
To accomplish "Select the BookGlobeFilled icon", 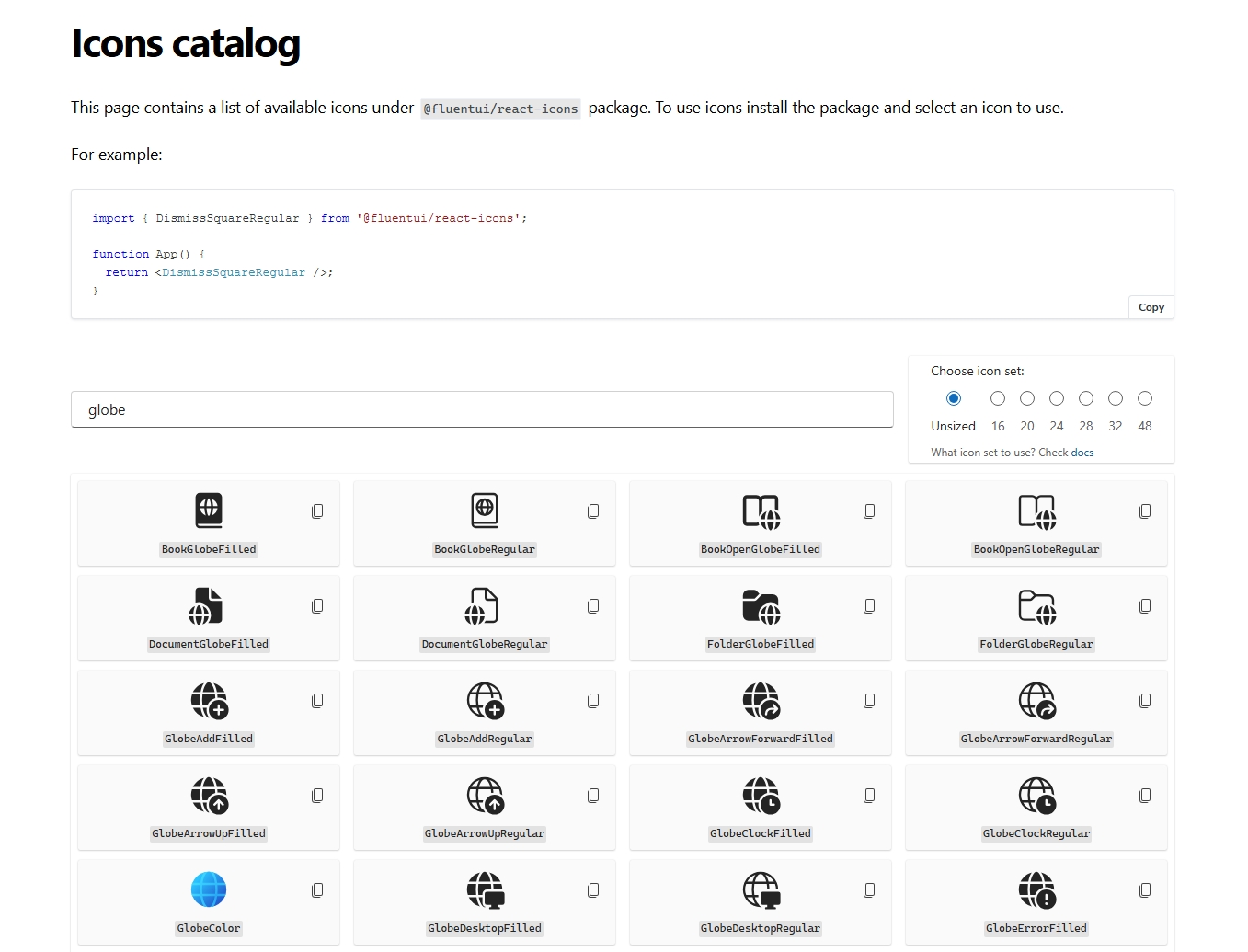I will pos(208,510).
